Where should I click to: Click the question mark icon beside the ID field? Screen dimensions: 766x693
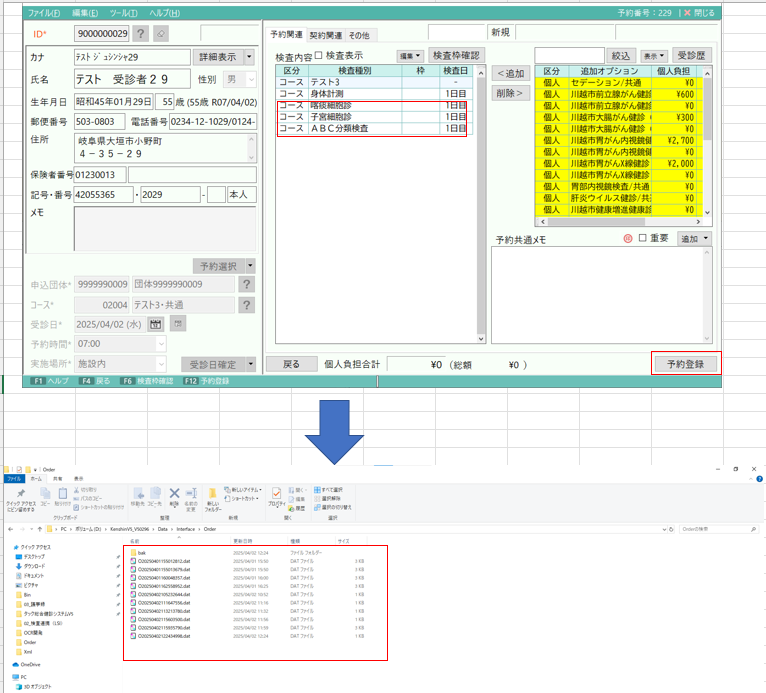pyautogui.click(x=141, y=34)
